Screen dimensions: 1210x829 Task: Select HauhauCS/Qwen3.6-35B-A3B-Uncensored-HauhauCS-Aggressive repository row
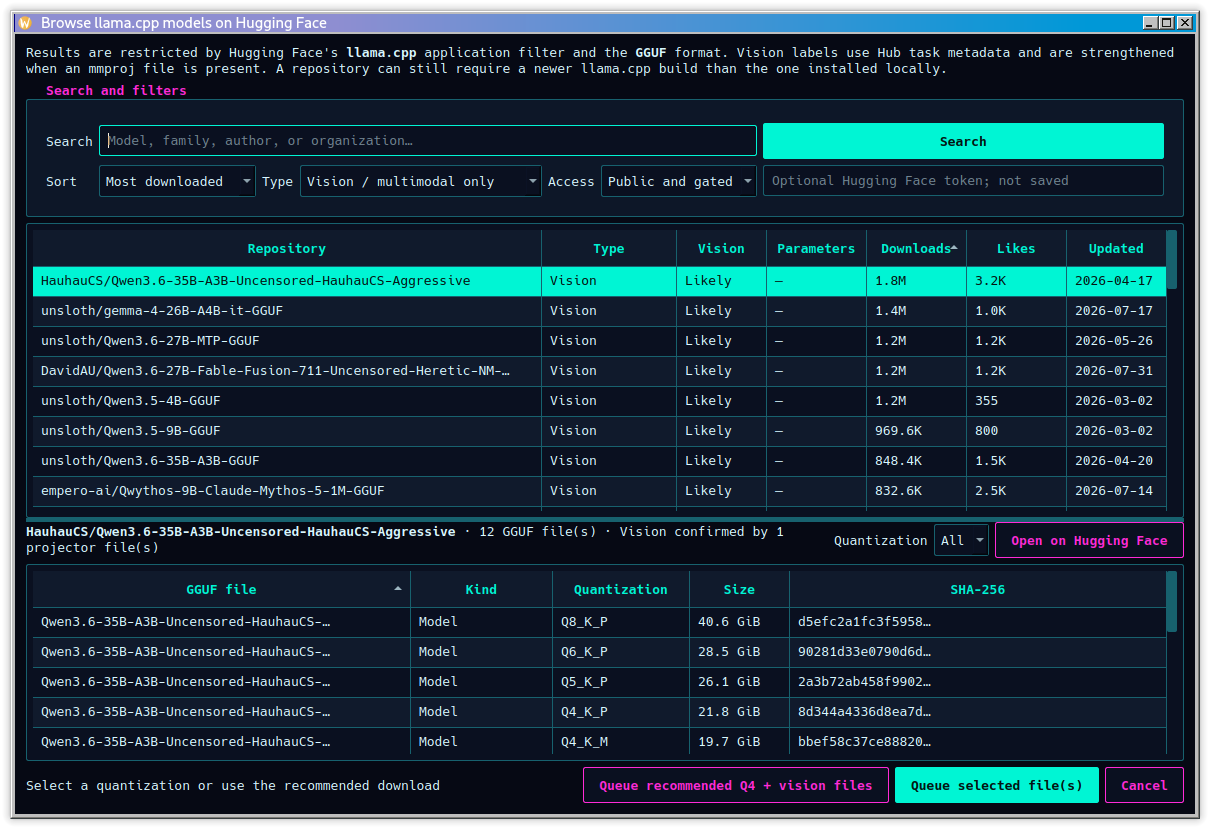[599, 281]
